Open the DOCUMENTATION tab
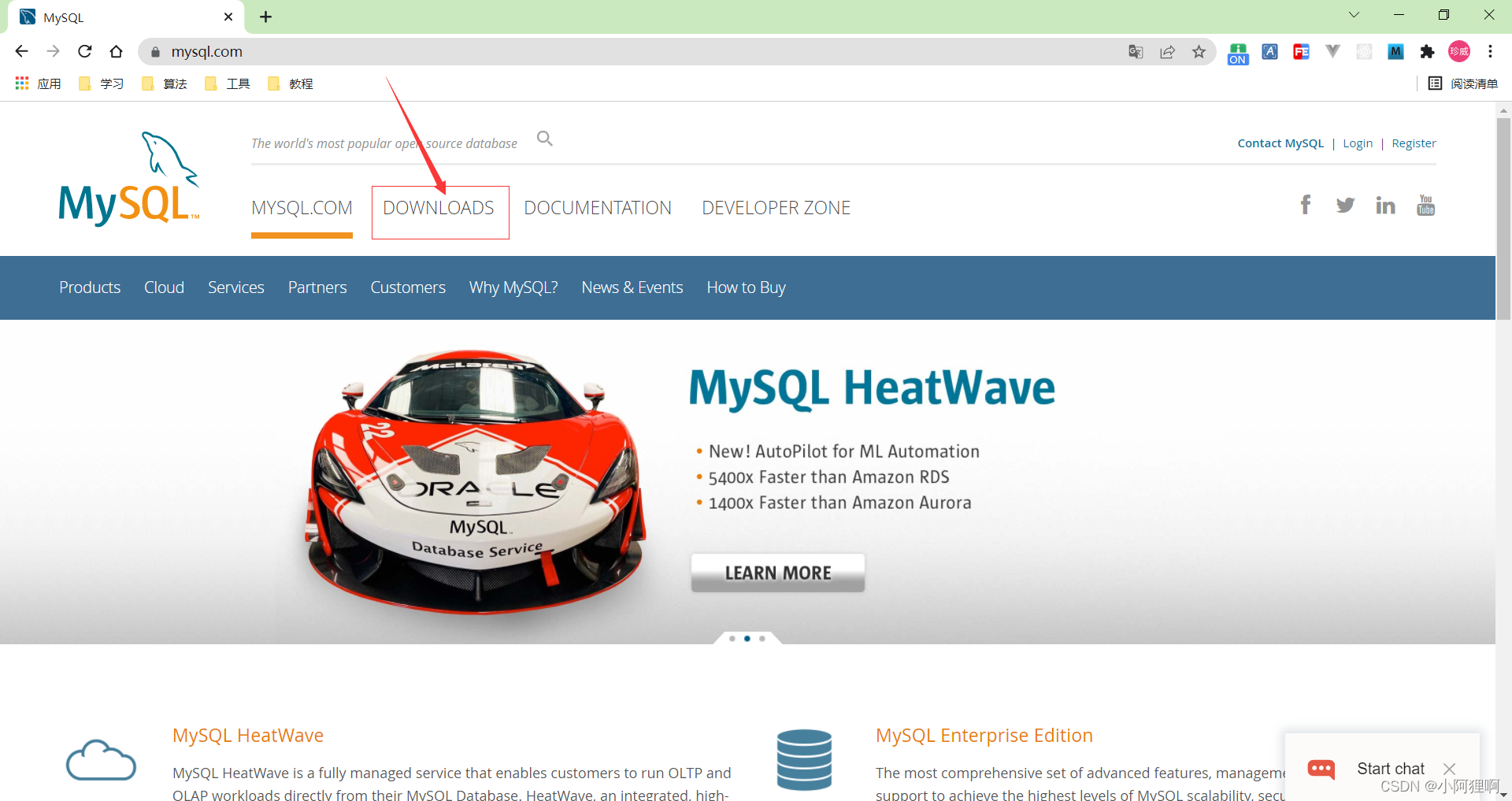The image size is (1512, 801). coord(598,208)
